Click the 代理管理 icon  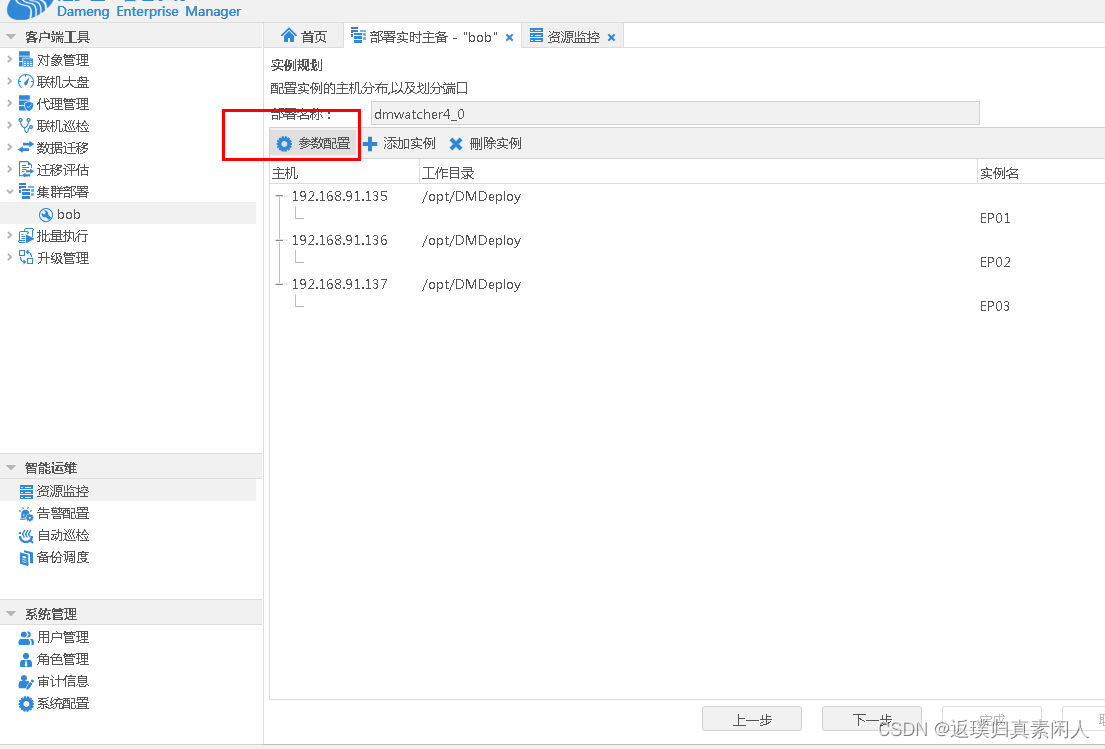tap(25, 104)
